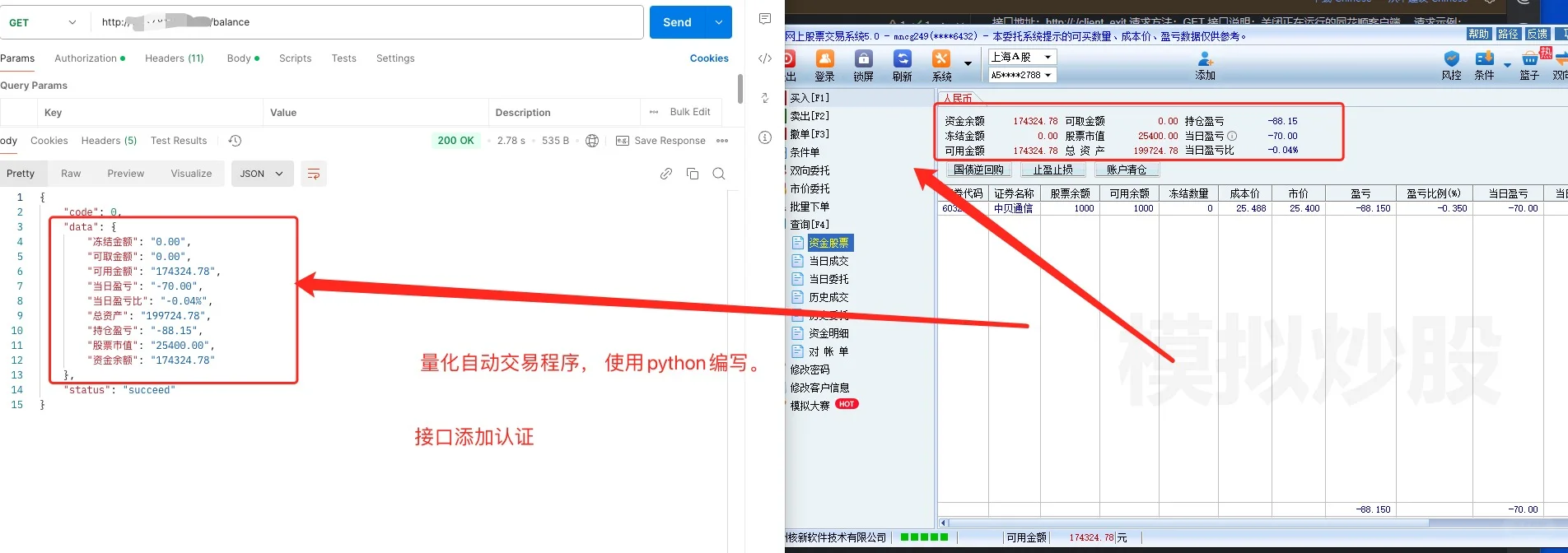1568x553 pixels.
Task: Click the 路径 button in title bar
Action: point(1508,34)
